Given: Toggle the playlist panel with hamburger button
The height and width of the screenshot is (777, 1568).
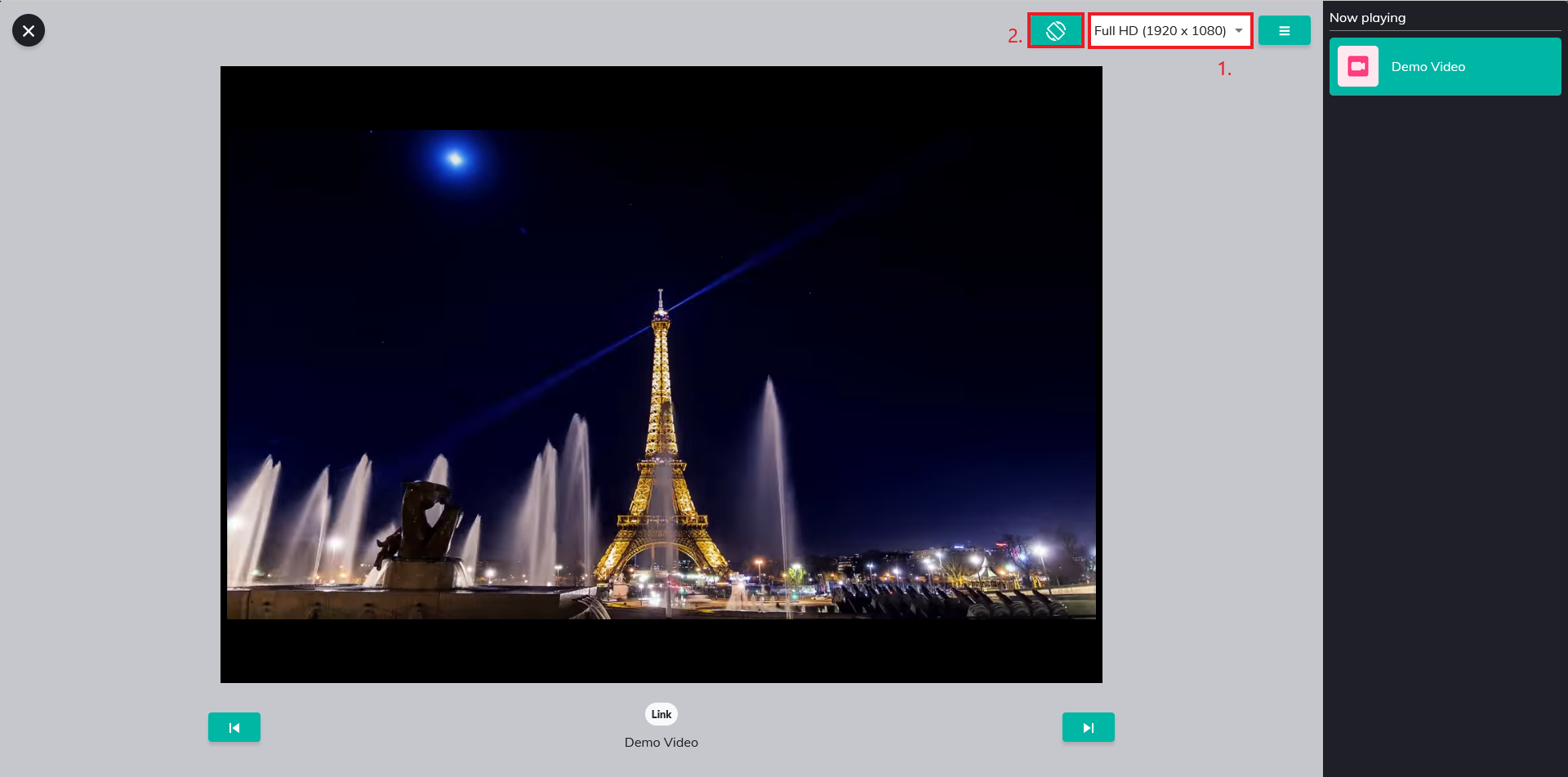Looking at the screenshot, I should (x=1284, y=31).
